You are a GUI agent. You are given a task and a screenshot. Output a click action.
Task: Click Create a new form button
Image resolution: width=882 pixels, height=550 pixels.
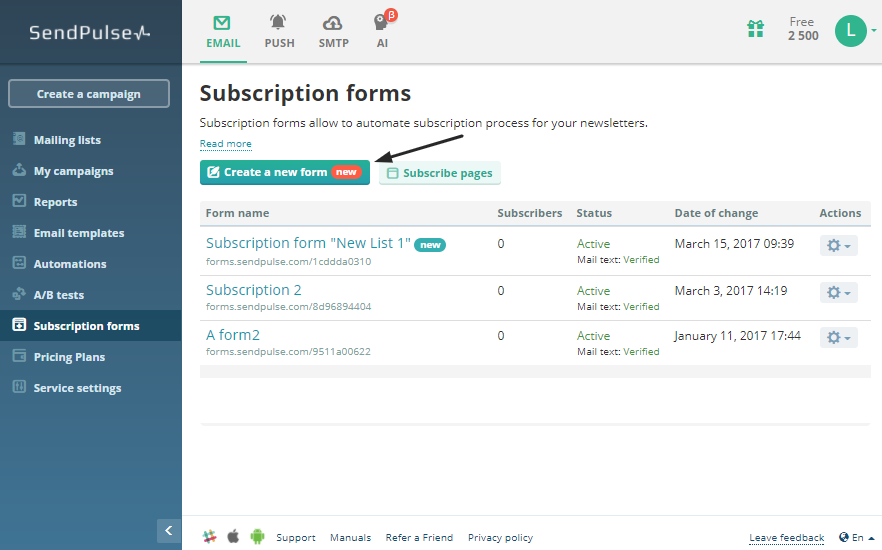(285, 172)
